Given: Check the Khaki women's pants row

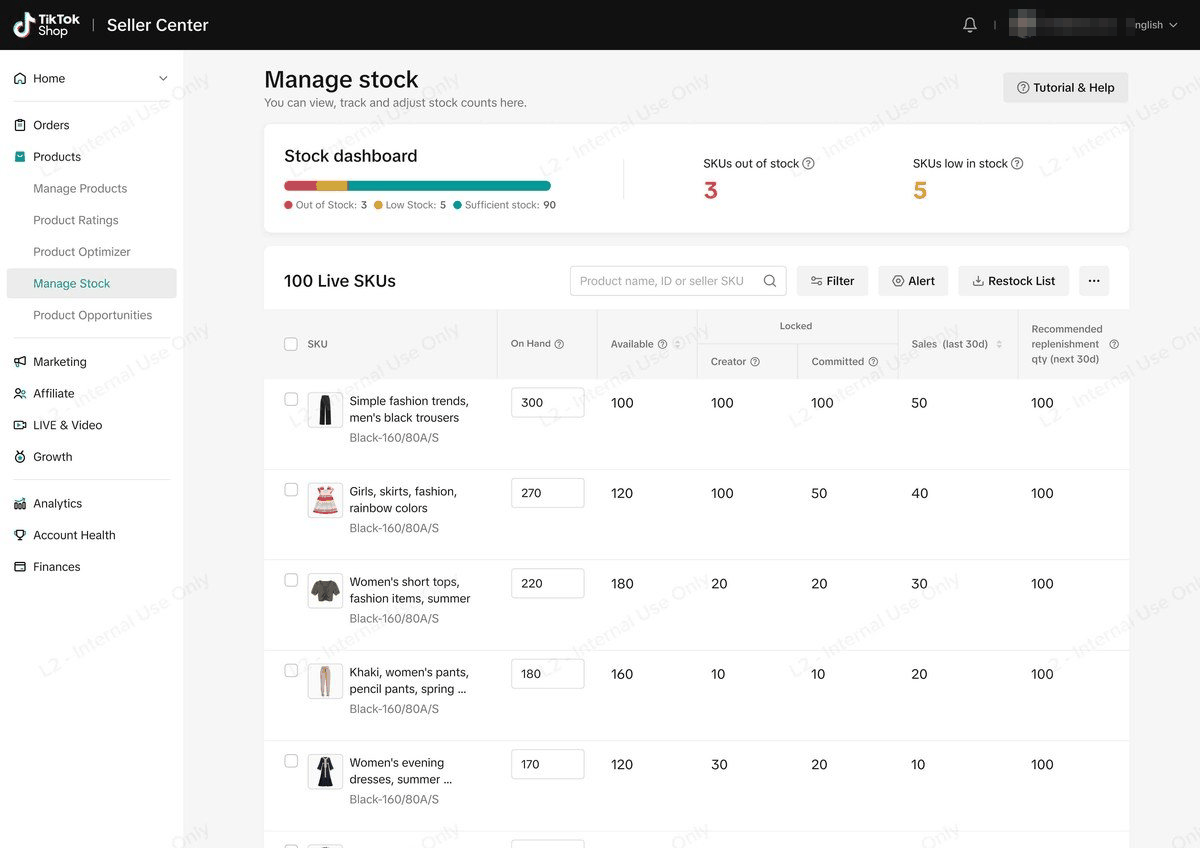Looking at the screenshot, I should tap(291, 670).
